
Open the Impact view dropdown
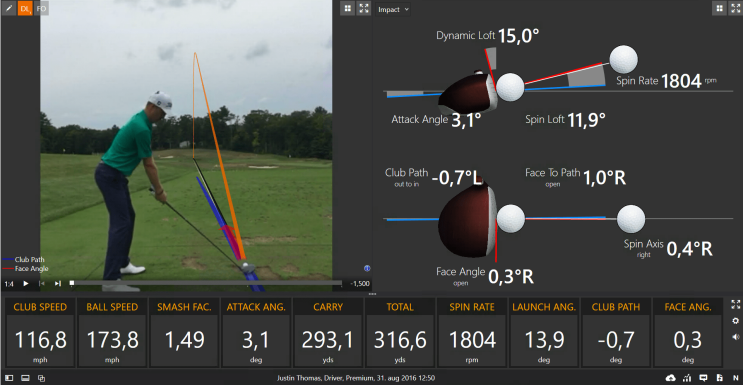(393, 9)
